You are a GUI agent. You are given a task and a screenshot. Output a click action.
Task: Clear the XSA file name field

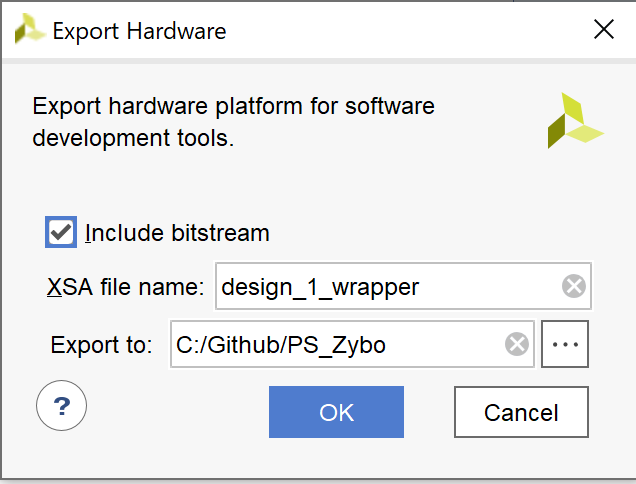pos(574,286)
